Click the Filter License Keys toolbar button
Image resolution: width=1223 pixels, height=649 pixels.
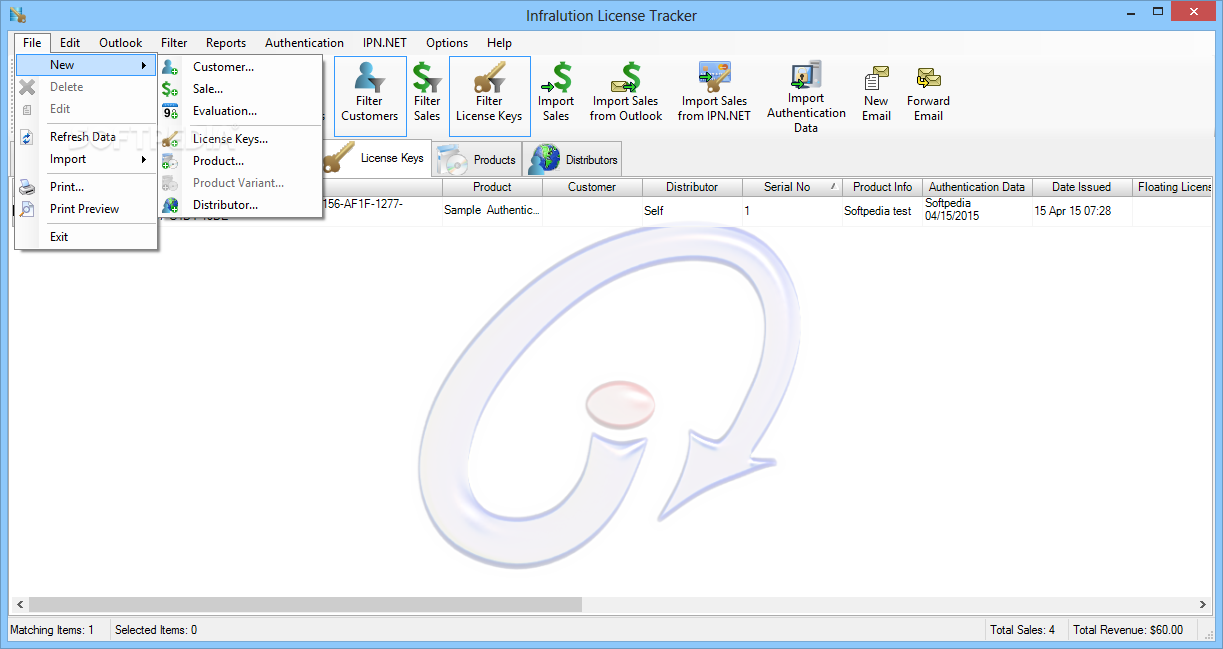pyautogui.click(x=489, y=96)
